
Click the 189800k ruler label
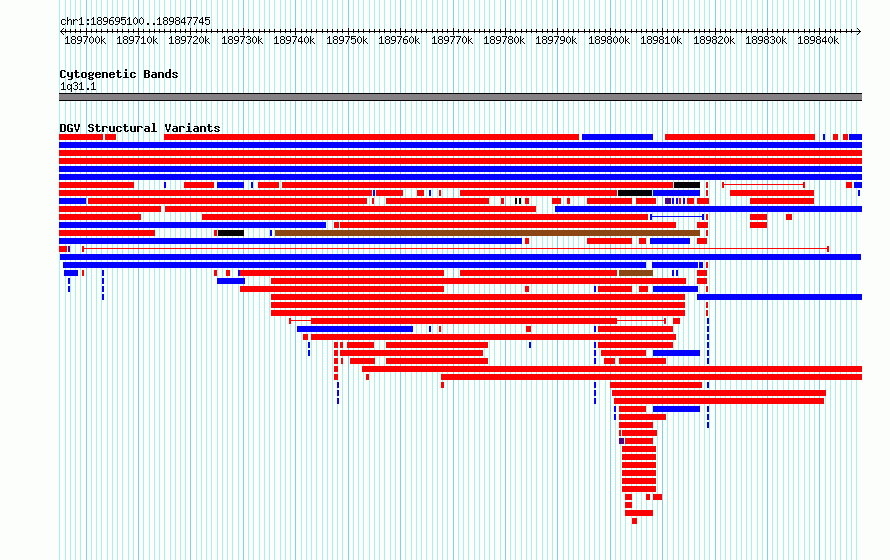609,40
